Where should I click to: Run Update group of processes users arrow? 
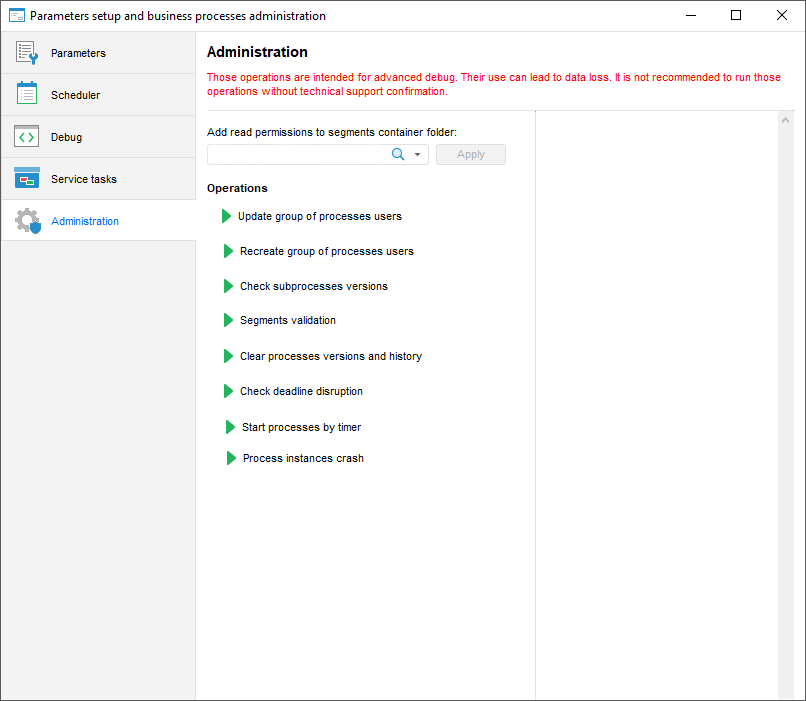(x=226, y=216)
